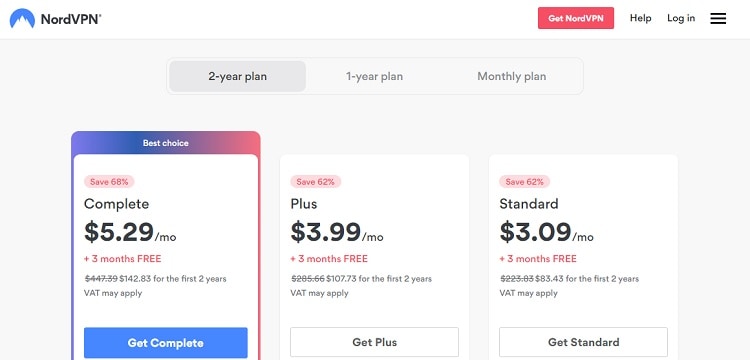Open the Help link

640,18
